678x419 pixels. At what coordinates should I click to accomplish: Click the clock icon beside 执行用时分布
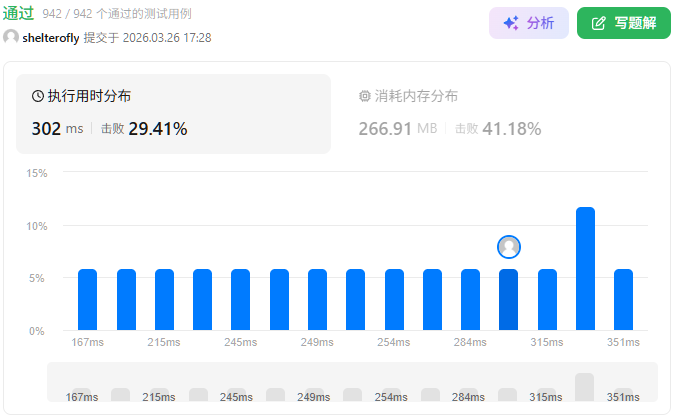click(38, 97)
